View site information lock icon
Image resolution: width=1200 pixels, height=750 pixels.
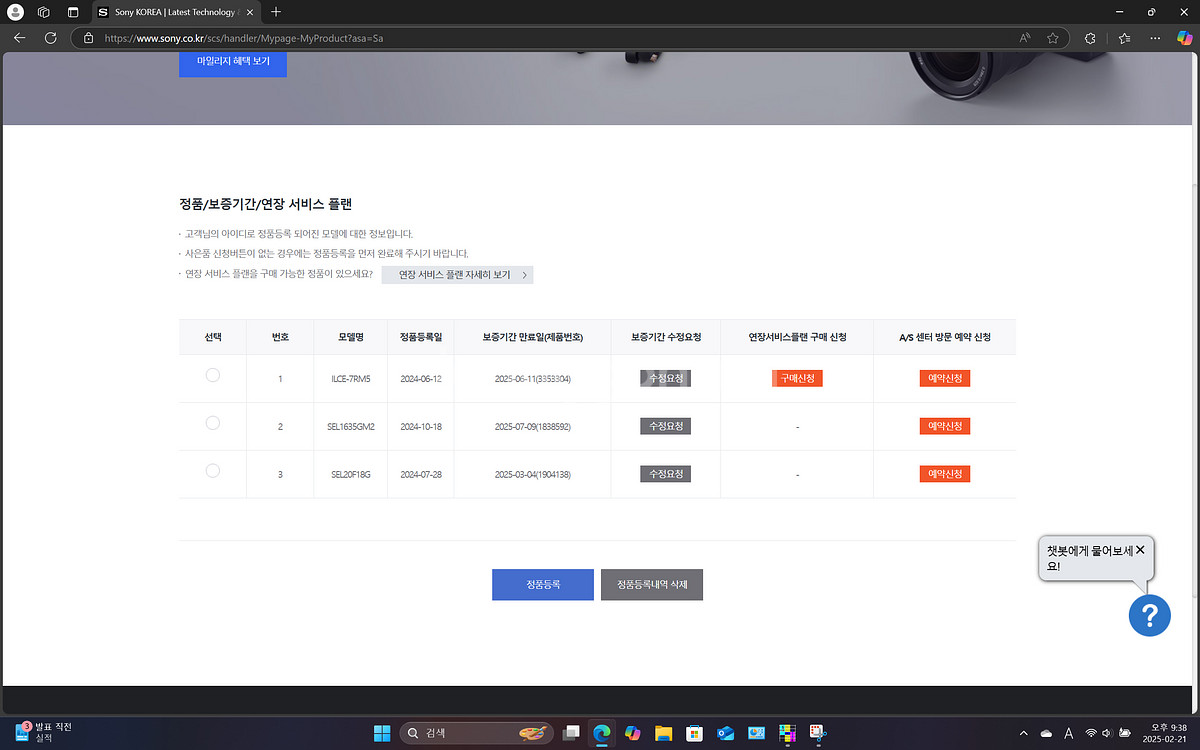click(x=88, y=38)
